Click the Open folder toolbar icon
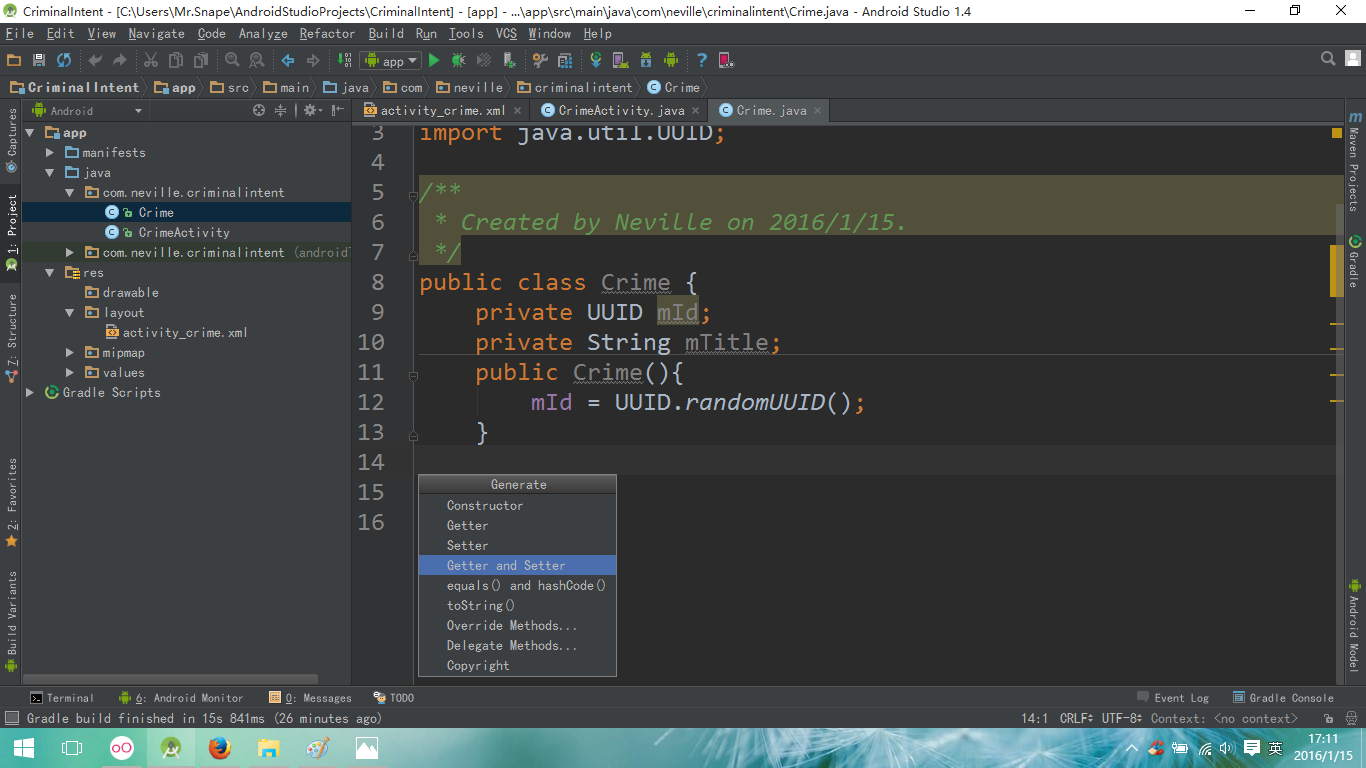 [14, 60]
